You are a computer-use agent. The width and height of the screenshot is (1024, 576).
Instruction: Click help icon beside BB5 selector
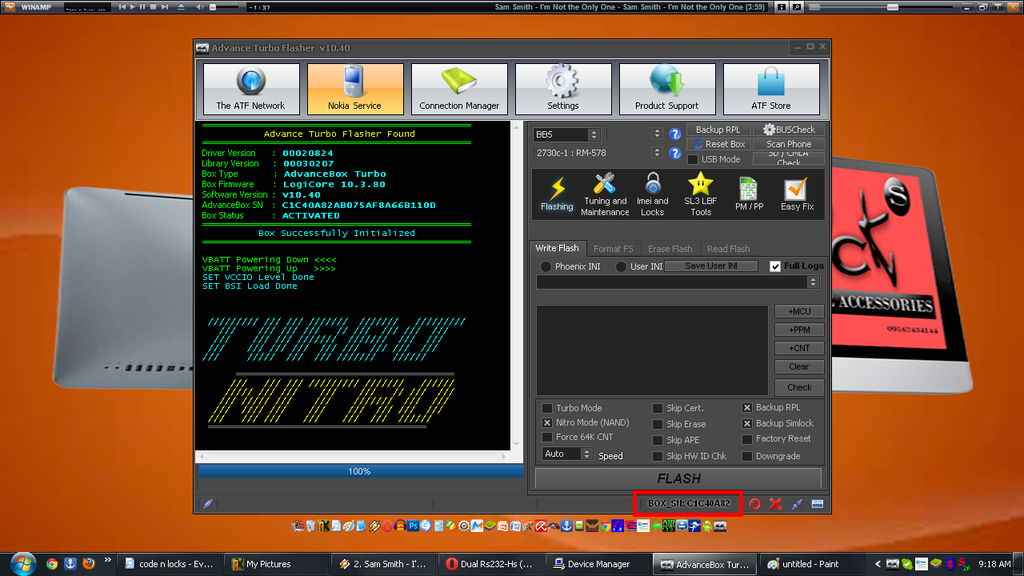(675, 135)
